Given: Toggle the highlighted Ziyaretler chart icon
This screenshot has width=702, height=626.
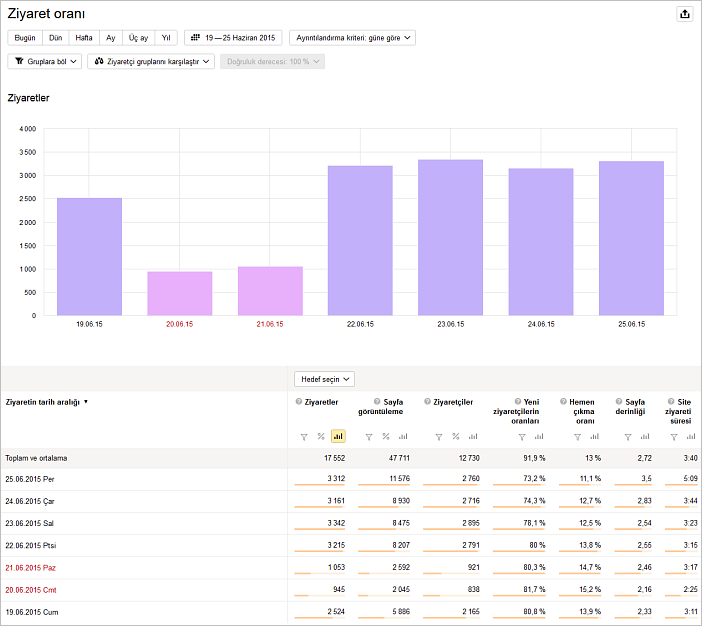Looking at the screenshot, I should pos(338,436).
